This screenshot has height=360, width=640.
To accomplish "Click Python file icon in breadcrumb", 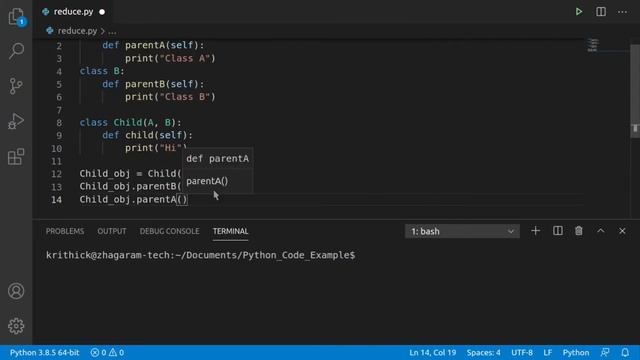I will click(50, 31).
